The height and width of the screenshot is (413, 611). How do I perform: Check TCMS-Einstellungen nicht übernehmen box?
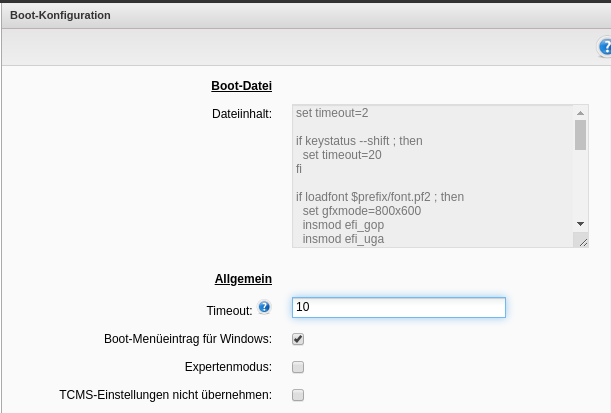(298, 395)
